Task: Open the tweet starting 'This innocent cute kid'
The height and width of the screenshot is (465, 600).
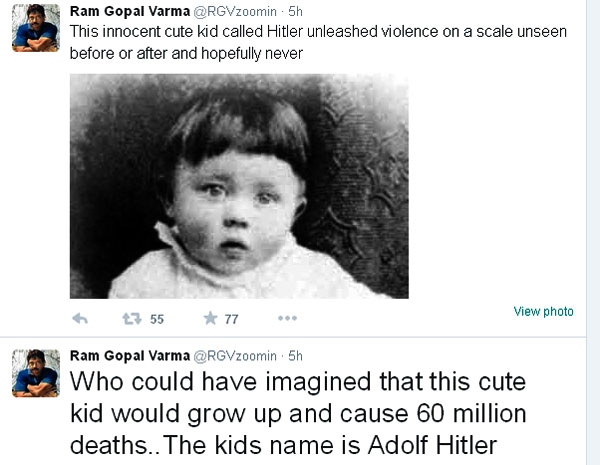Action: (318, 41)
